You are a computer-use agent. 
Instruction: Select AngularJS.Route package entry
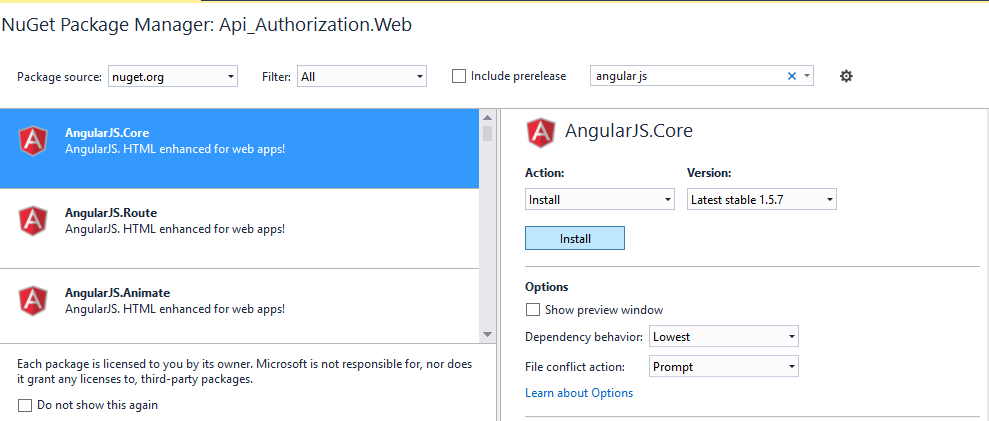[240, 228]
